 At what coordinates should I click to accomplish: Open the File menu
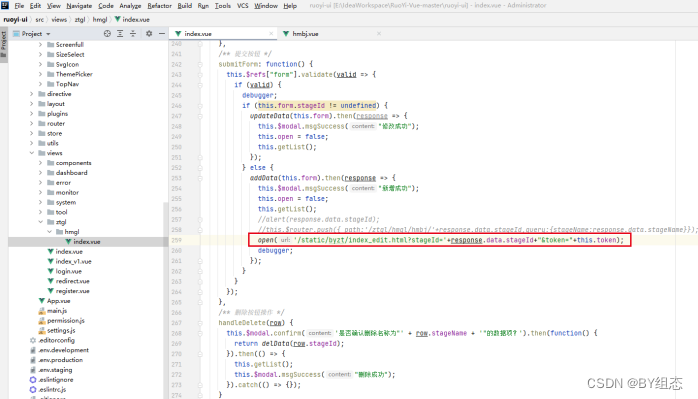click(20, 6)
